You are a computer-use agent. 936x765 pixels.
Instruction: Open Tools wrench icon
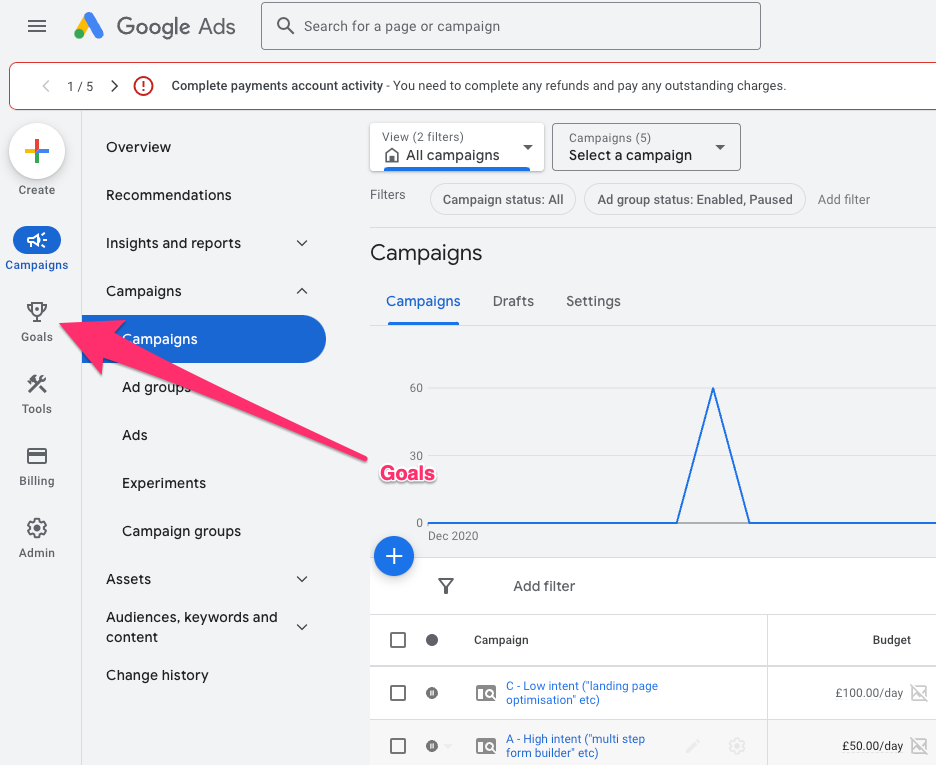click(37, 384)
